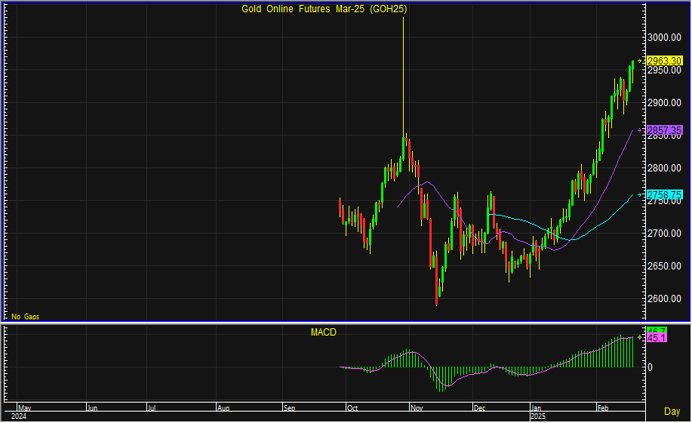The width and height of the screenshot is (692, 423).
Task: Click the May label on time axis
Action: click(x=25, y=409)
